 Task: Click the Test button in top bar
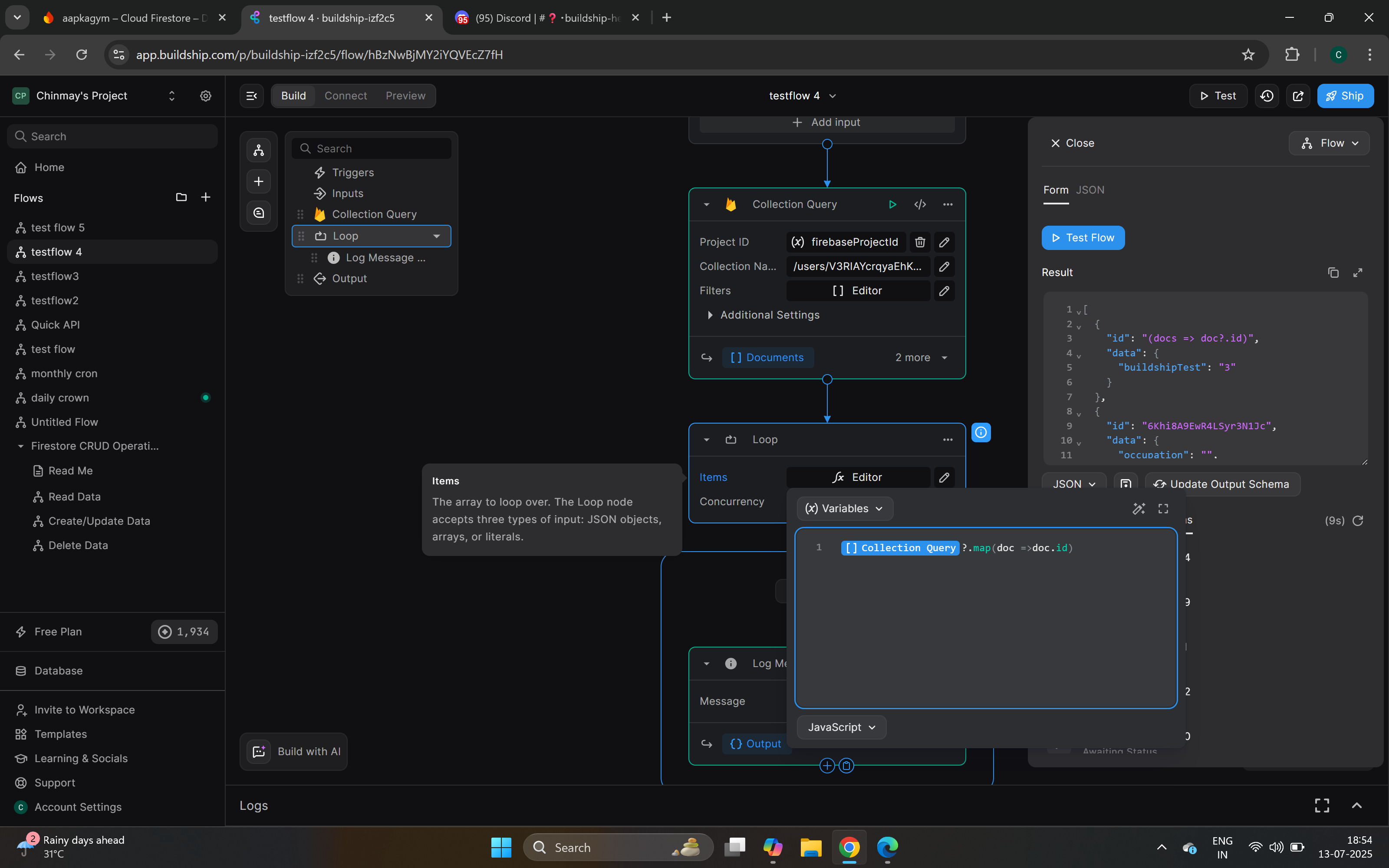click(x=1218, y=96)
